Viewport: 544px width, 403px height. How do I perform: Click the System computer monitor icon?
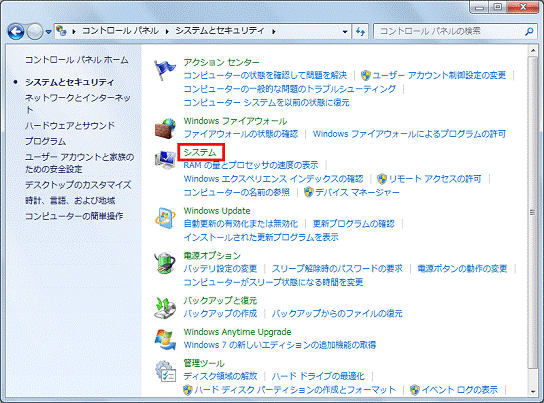(x=165, y=160)
